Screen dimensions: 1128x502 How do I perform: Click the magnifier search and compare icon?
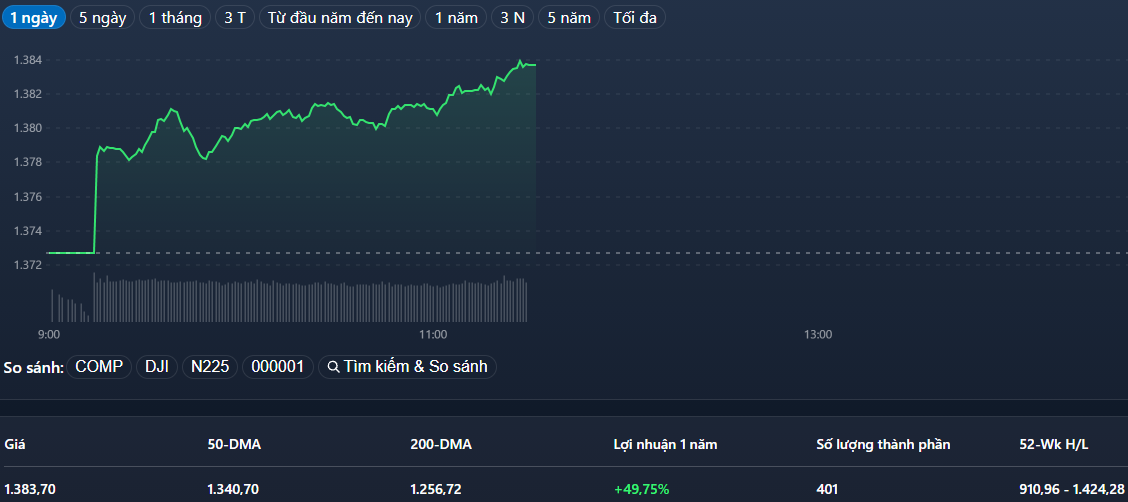333,367
